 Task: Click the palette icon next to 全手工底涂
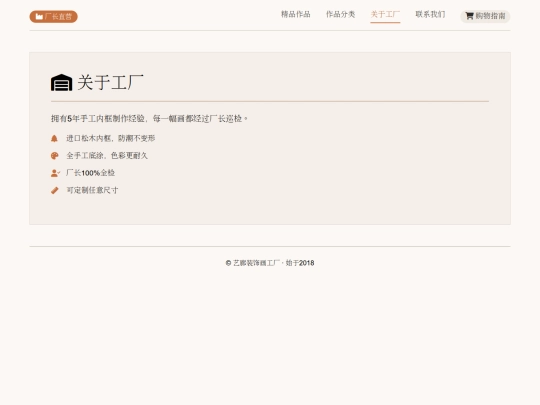[x=54, y=156]
